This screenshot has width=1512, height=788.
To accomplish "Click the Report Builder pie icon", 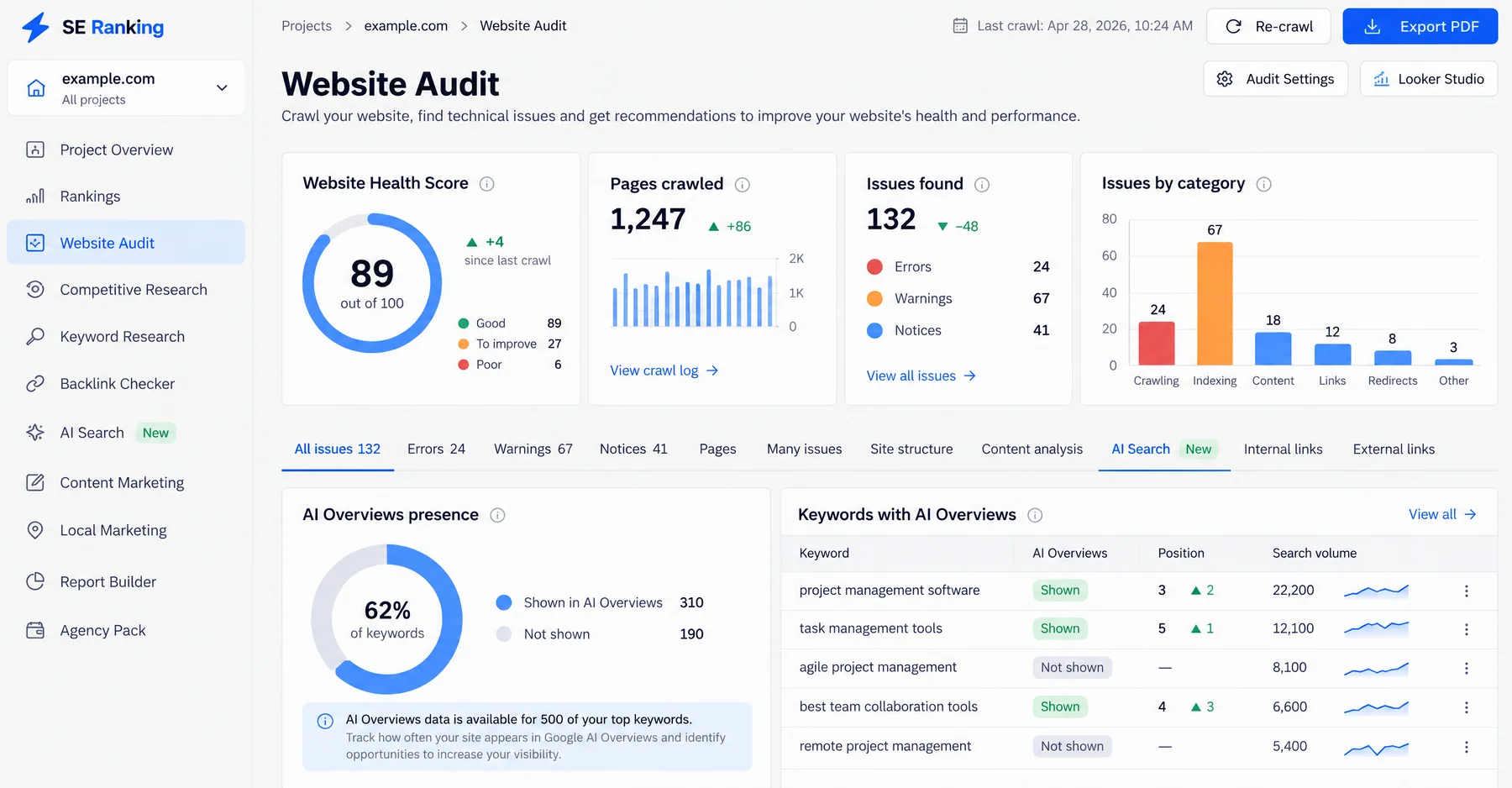I will coord(35,581).
